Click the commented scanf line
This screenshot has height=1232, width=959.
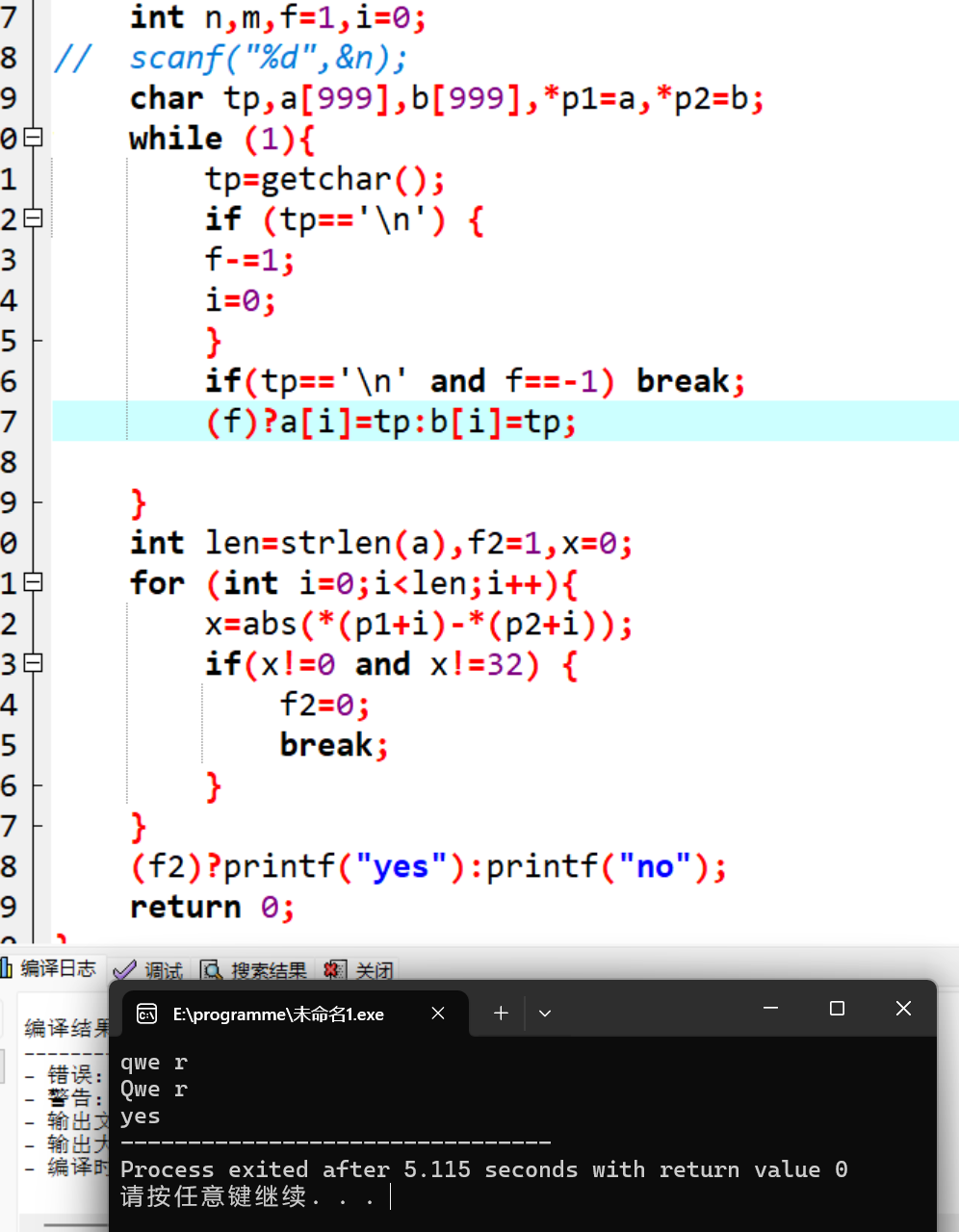(x=231, y=58)
